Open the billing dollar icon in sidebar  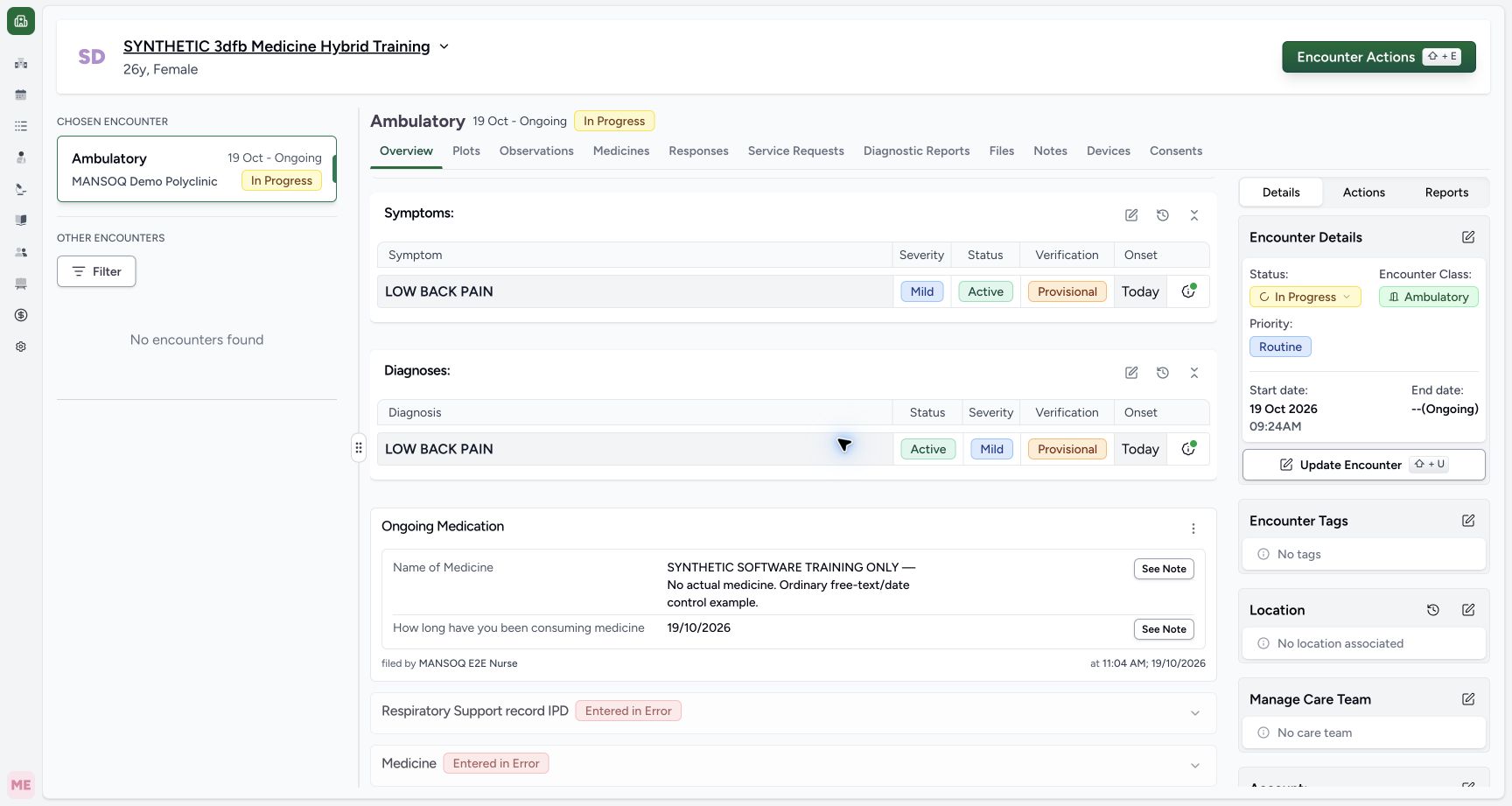21,315
